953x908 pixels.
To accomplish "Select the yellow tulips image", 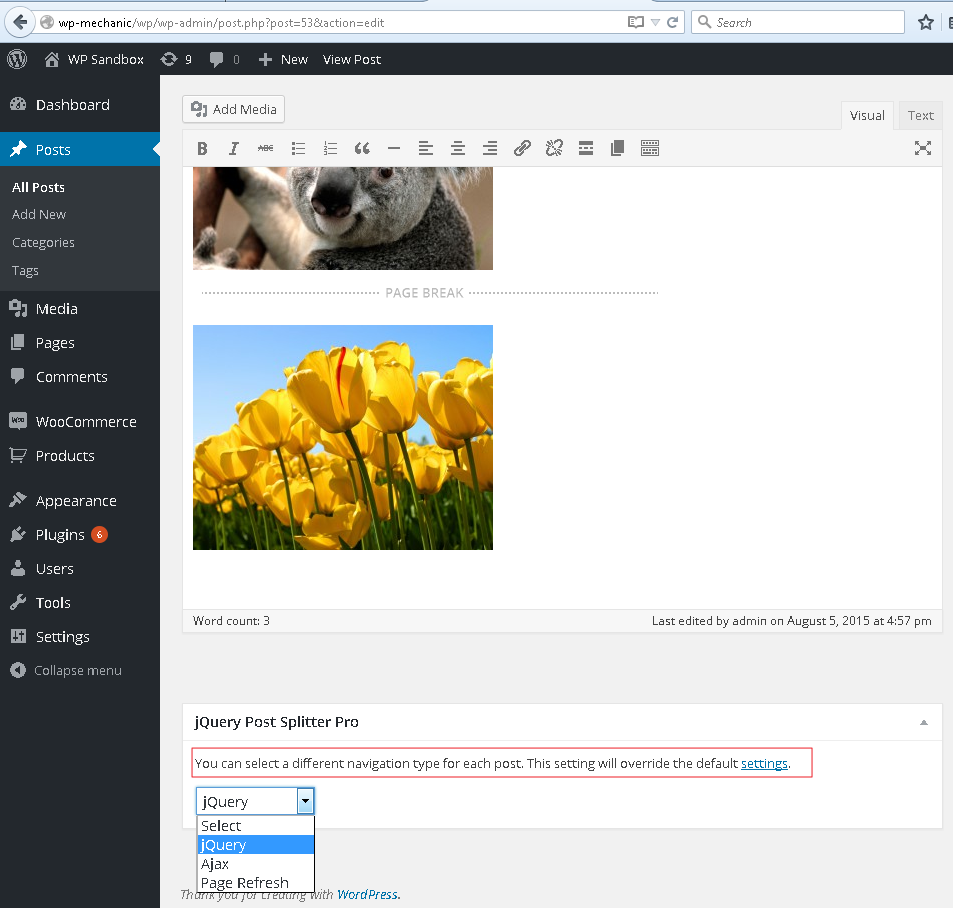I will pyautogui.click(x=343, y=437).
